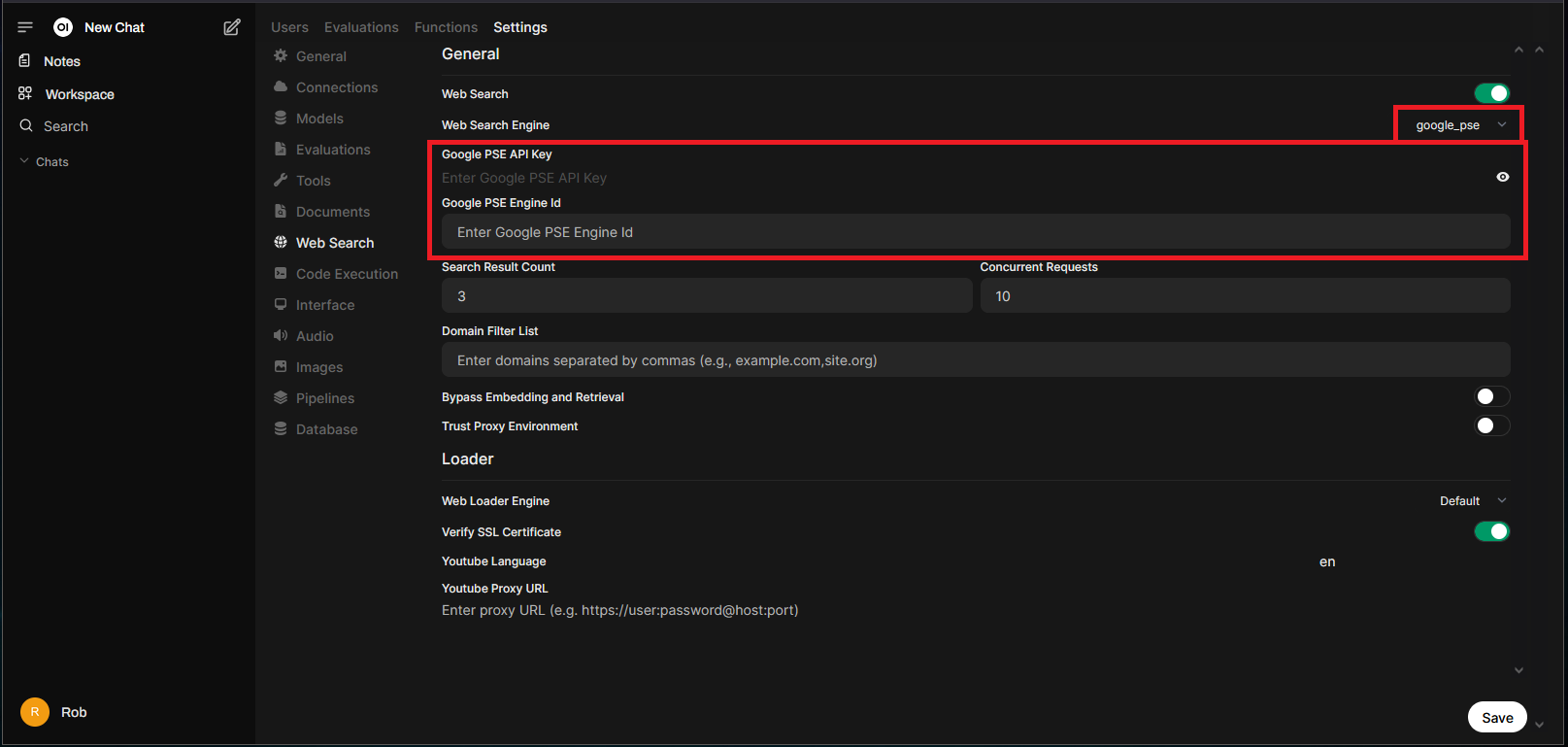Screen dimensions: 1568x747
Task: Toggle the sidebar hamburger menu icon
Action: [x=25, y=27]
